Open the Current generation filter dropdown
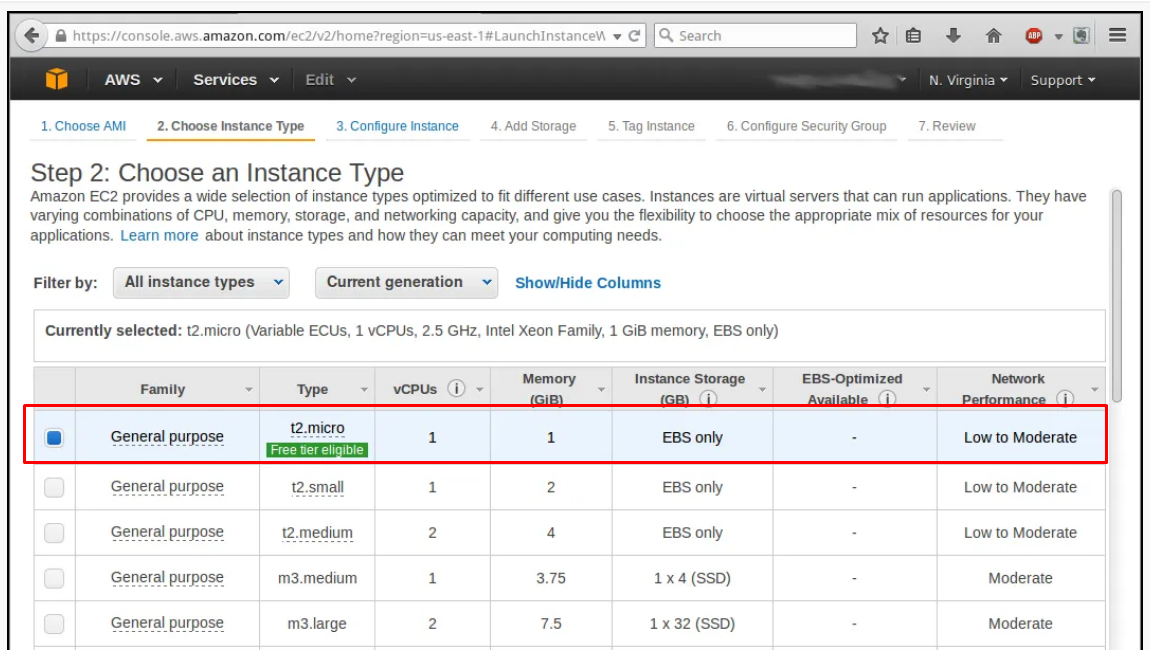This screenshot has height=650, width=1150. (406, 282)
